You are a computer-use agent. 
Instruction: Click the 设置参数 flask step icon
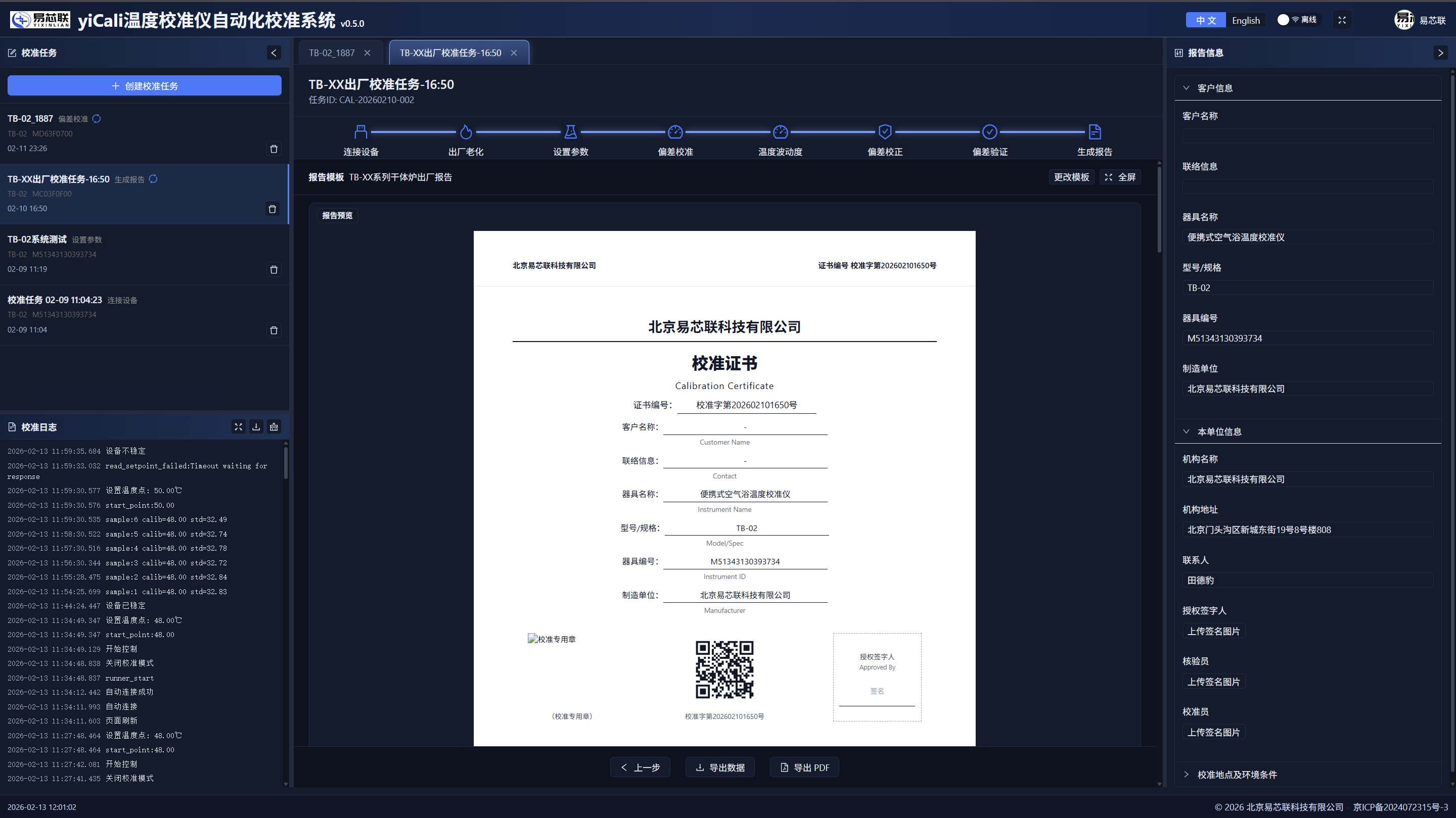570,132
